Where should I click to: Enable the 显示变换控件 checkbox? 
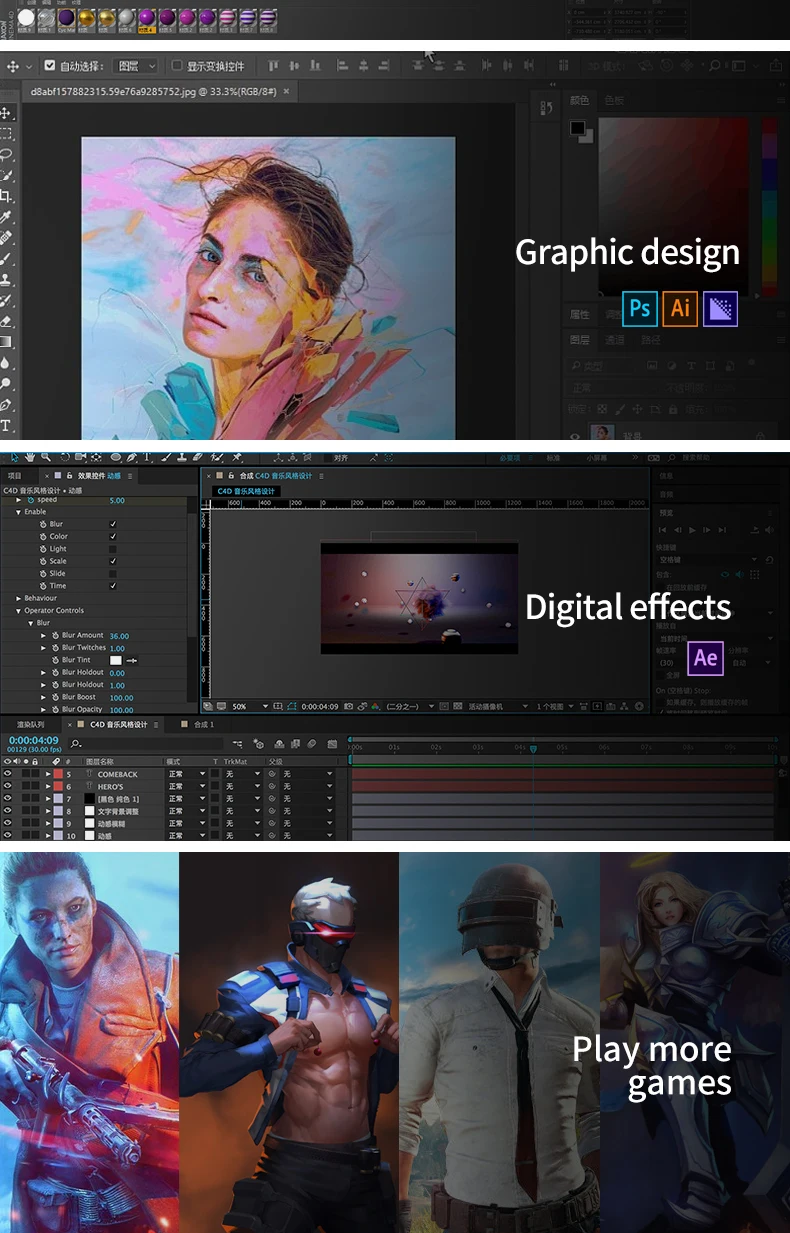tap(177, 66)
